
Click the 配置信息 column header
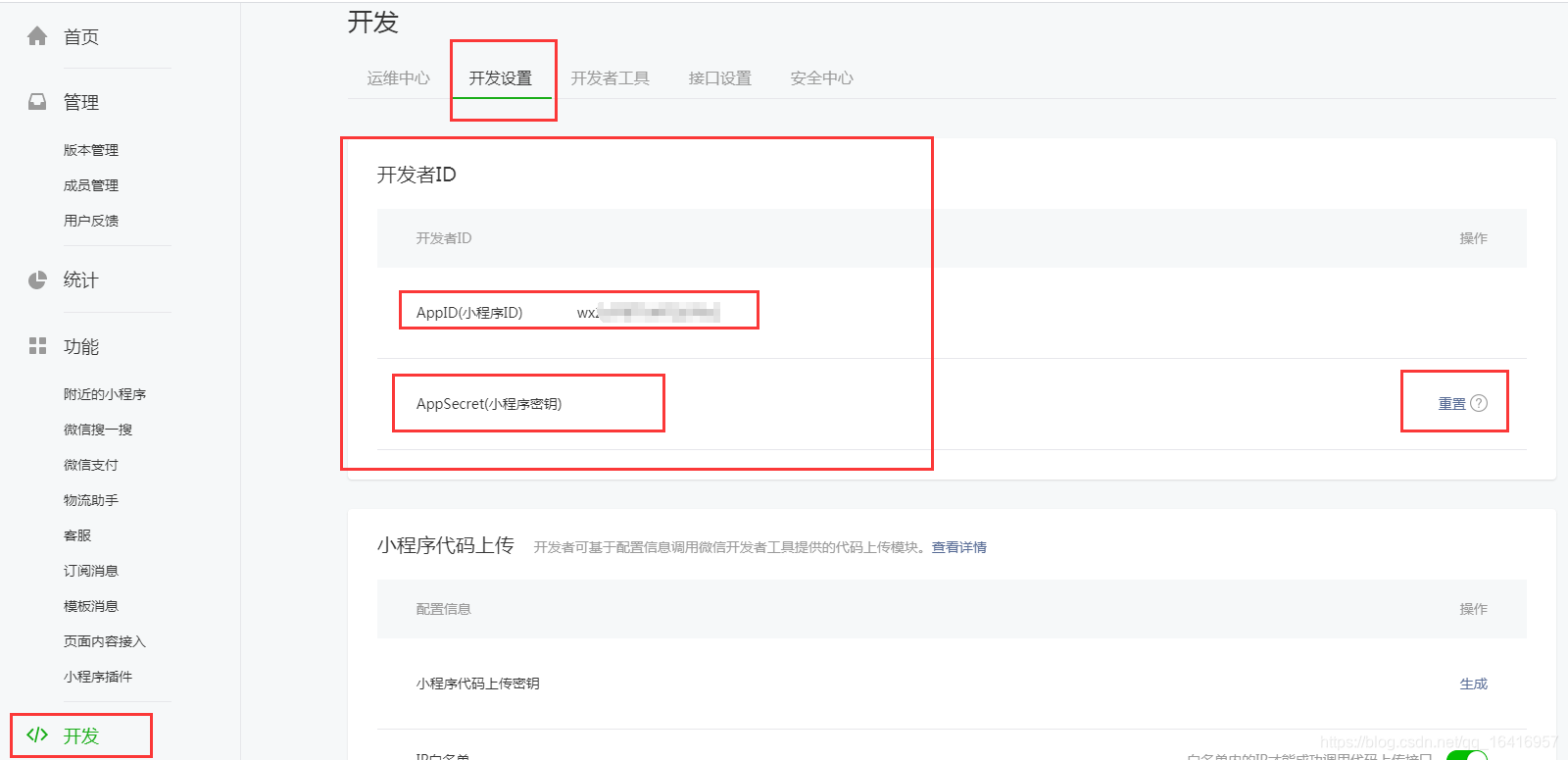pos(444,609)
